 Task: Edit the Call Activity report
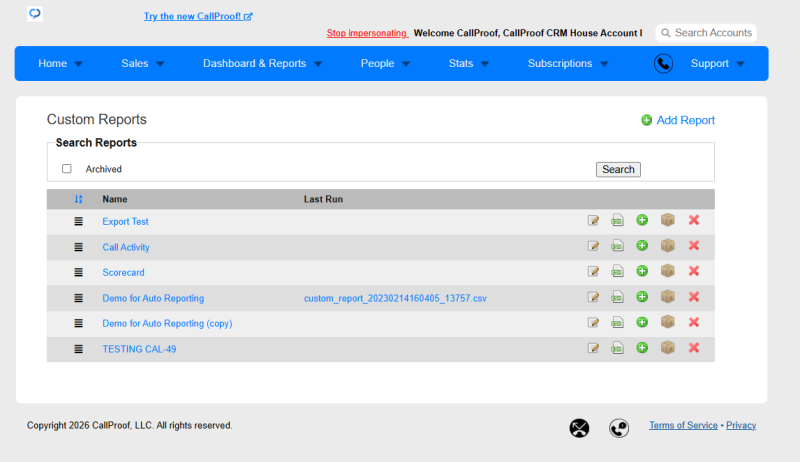pyautogui.click(x=593, y=246)
